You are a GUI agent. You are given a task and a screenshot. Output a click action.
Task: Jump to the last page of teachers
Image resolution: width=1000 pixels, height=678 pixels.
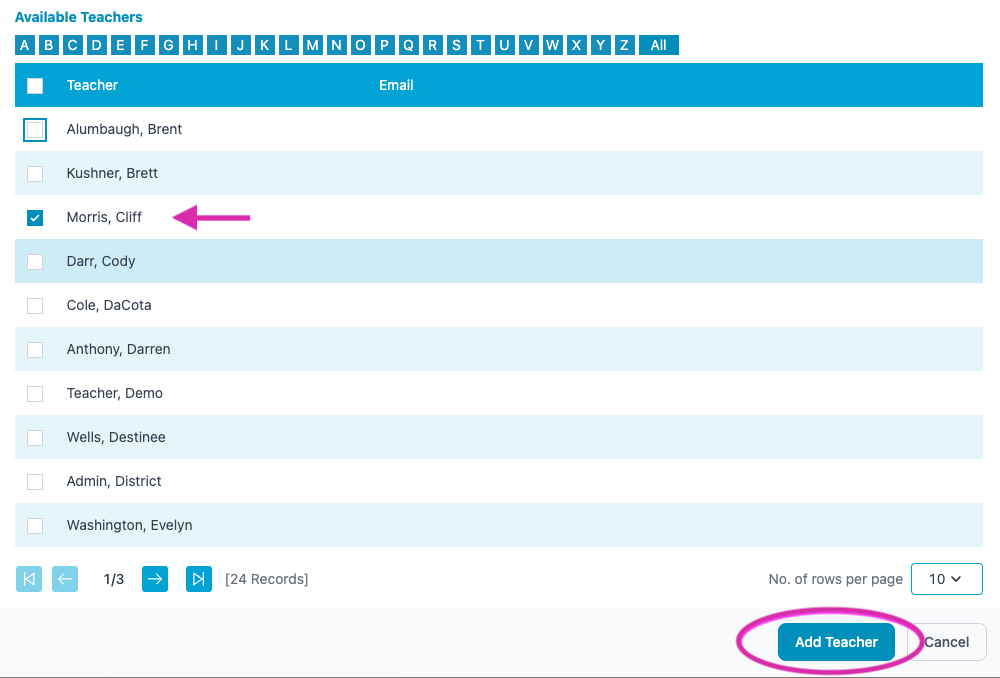click(x=199, y=579)
